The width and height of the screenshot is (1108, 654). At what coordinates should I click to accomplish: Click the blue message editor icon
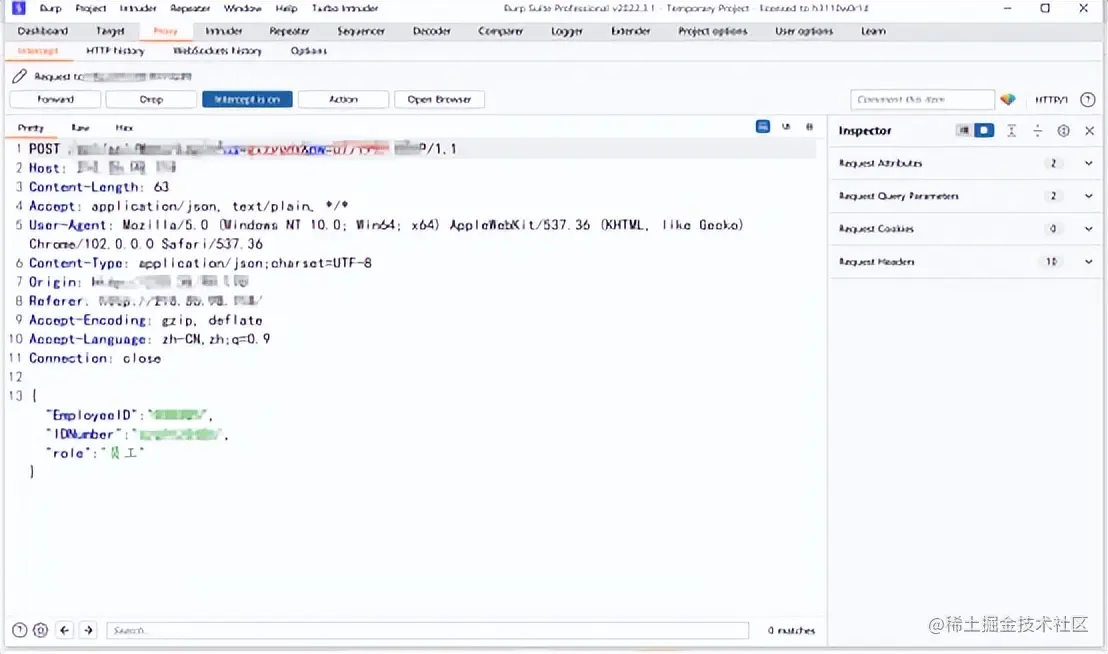coord(762,126)
